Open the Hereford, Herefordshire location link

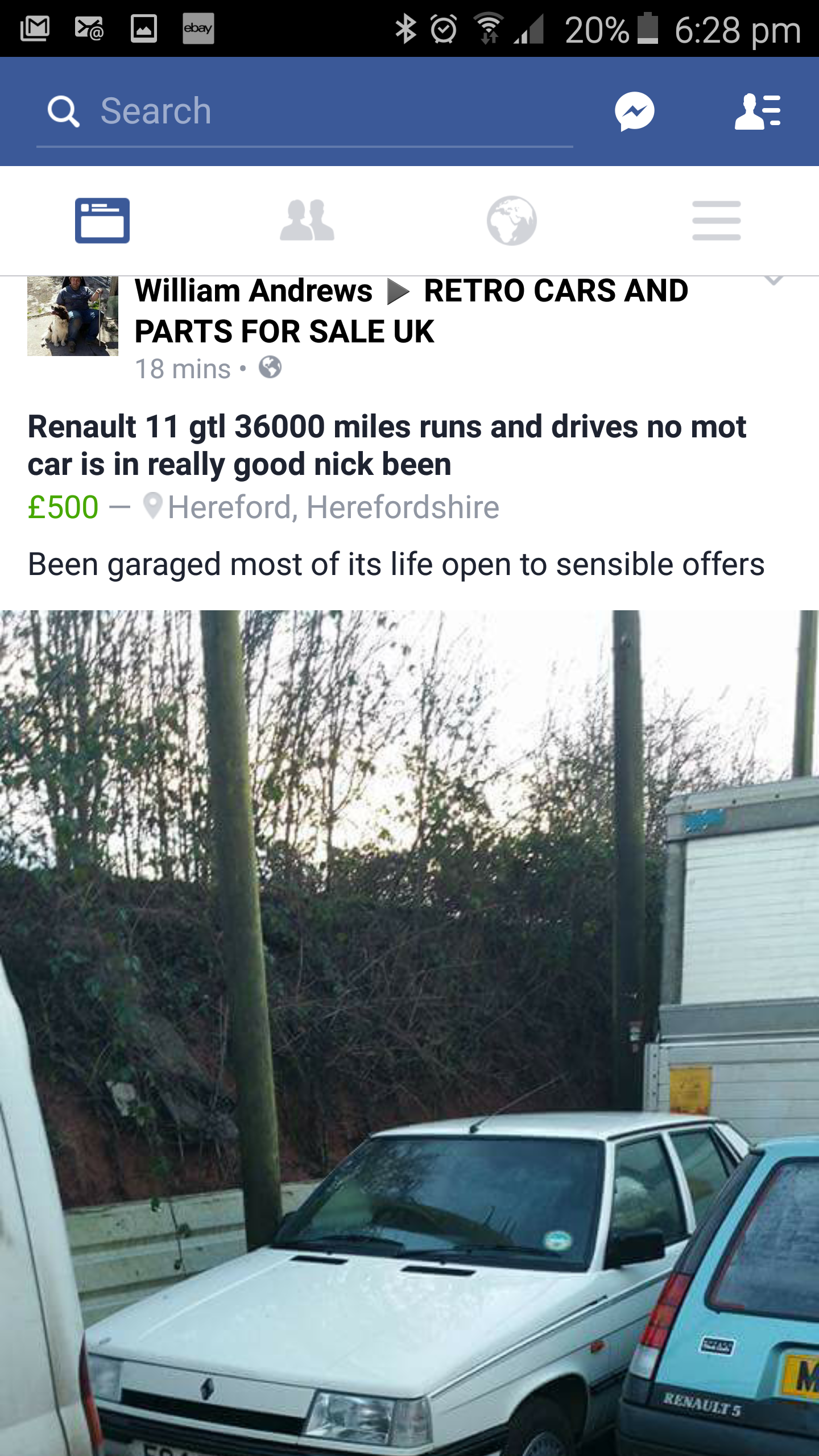[x=333, y=507]
